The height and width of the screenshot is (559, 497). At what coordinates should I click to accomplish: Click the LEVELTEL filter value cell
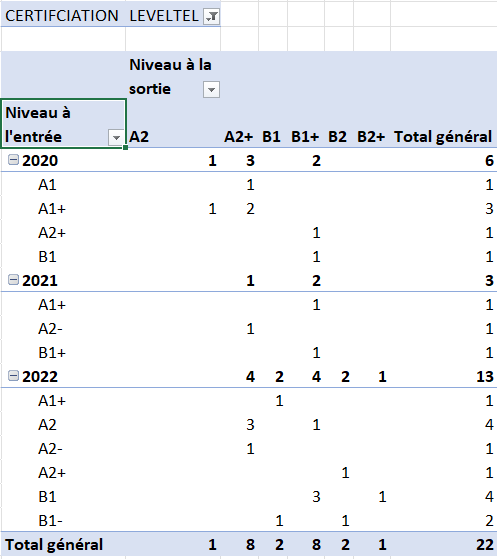[173, 16]
